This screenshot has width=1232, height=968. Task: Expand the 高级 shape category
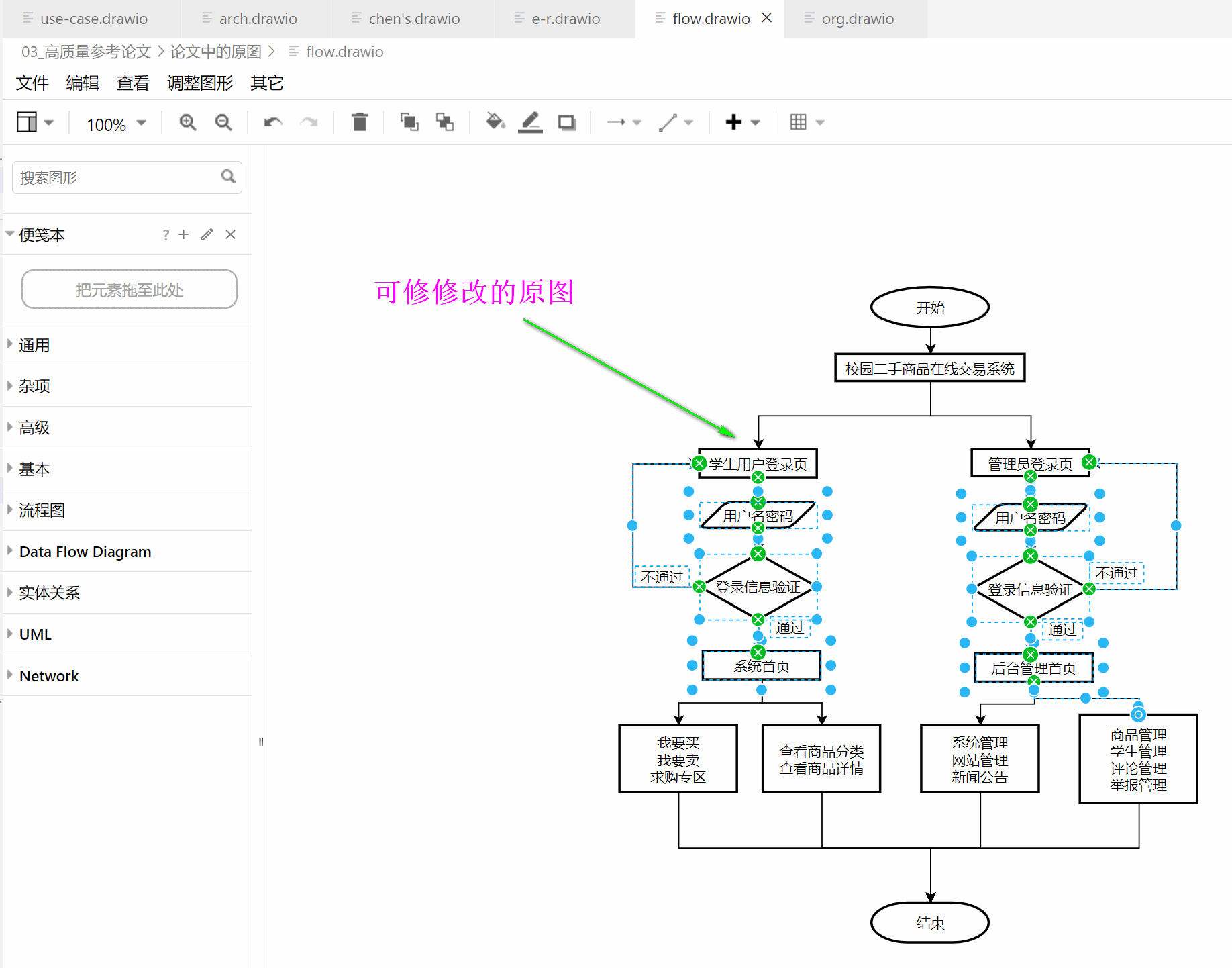[x=127, y=428]
